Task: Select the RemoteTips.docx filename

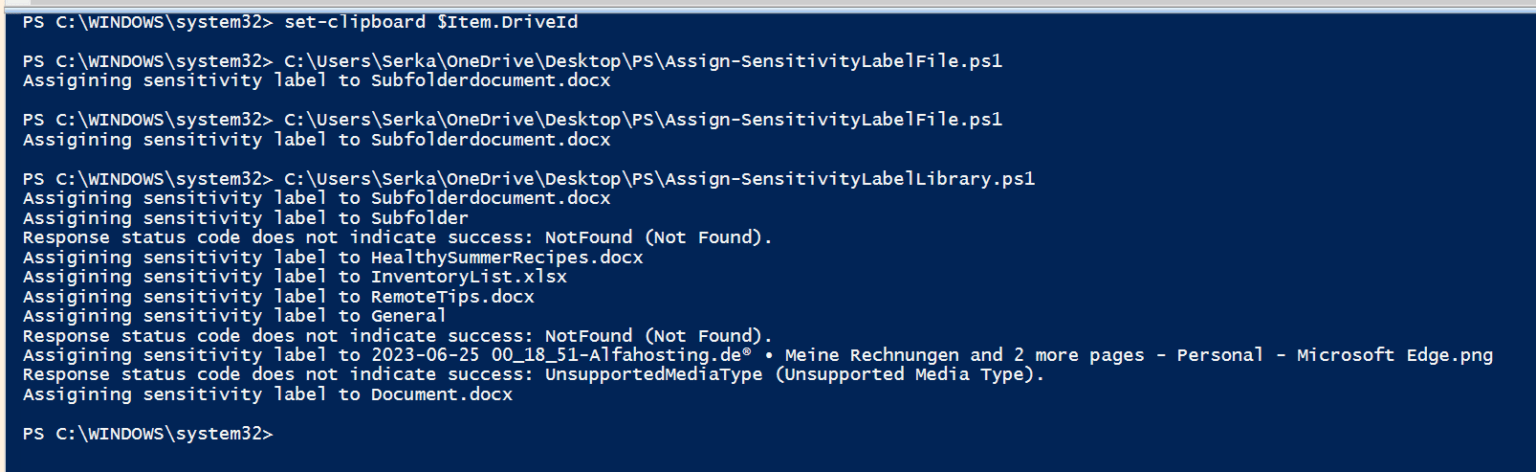Action: pyautogui.click(x=452, y=297)
